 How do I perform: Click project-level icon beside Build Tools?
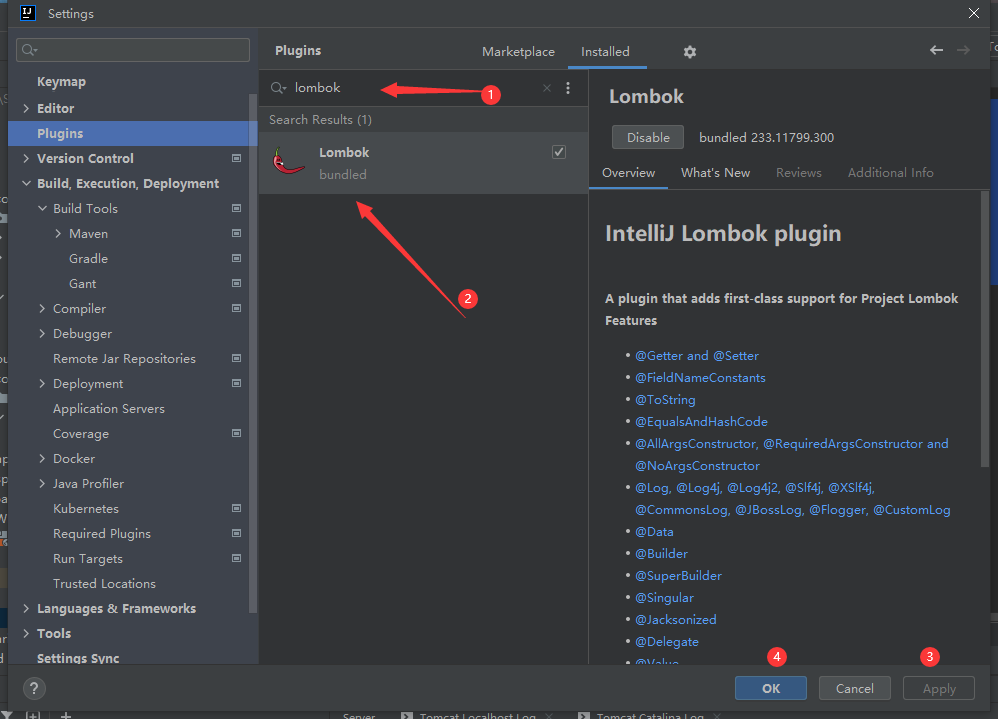coord(236,208)
